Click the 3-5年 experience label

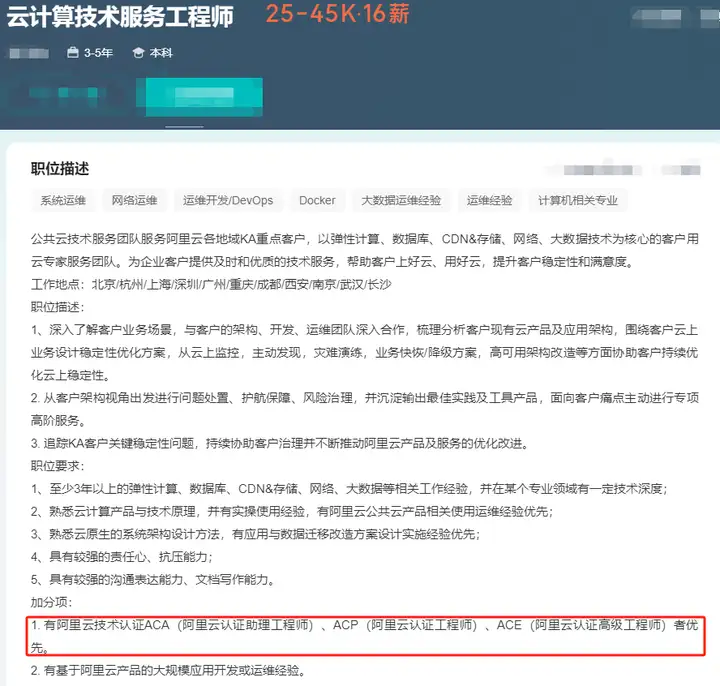tap(98, 53)
